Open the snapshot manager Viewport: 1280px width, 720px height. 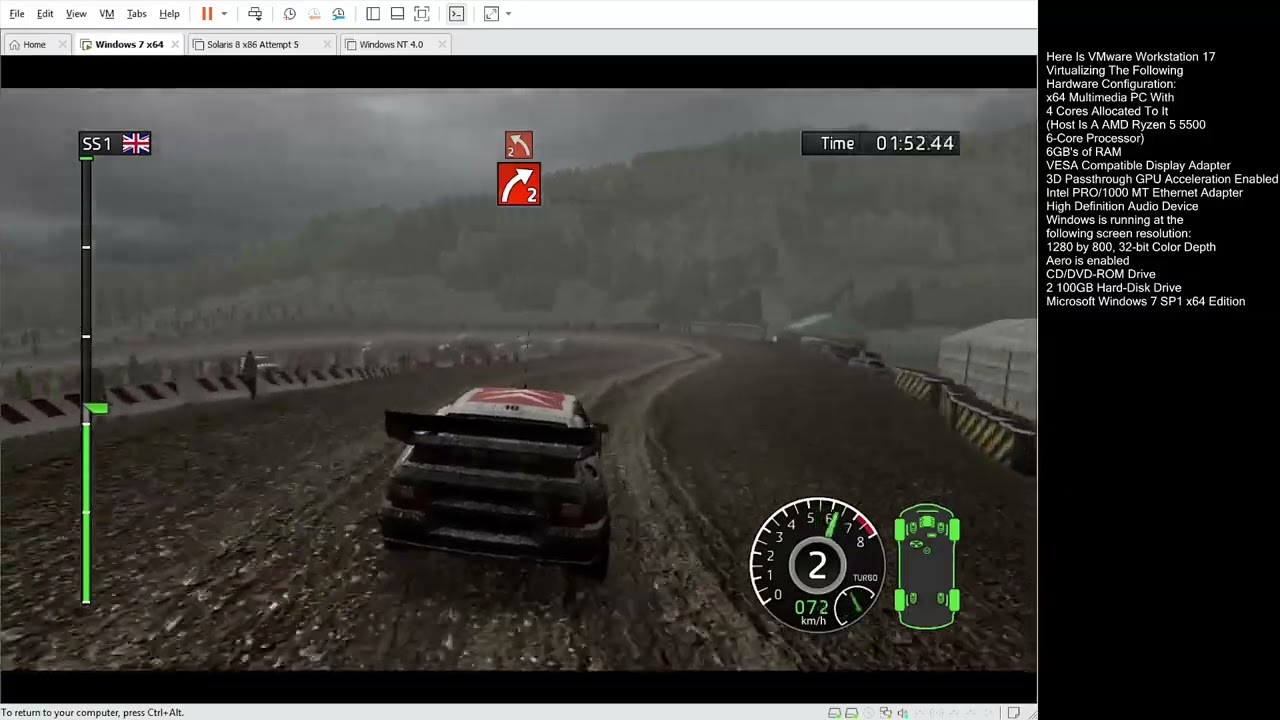[338, 14]
